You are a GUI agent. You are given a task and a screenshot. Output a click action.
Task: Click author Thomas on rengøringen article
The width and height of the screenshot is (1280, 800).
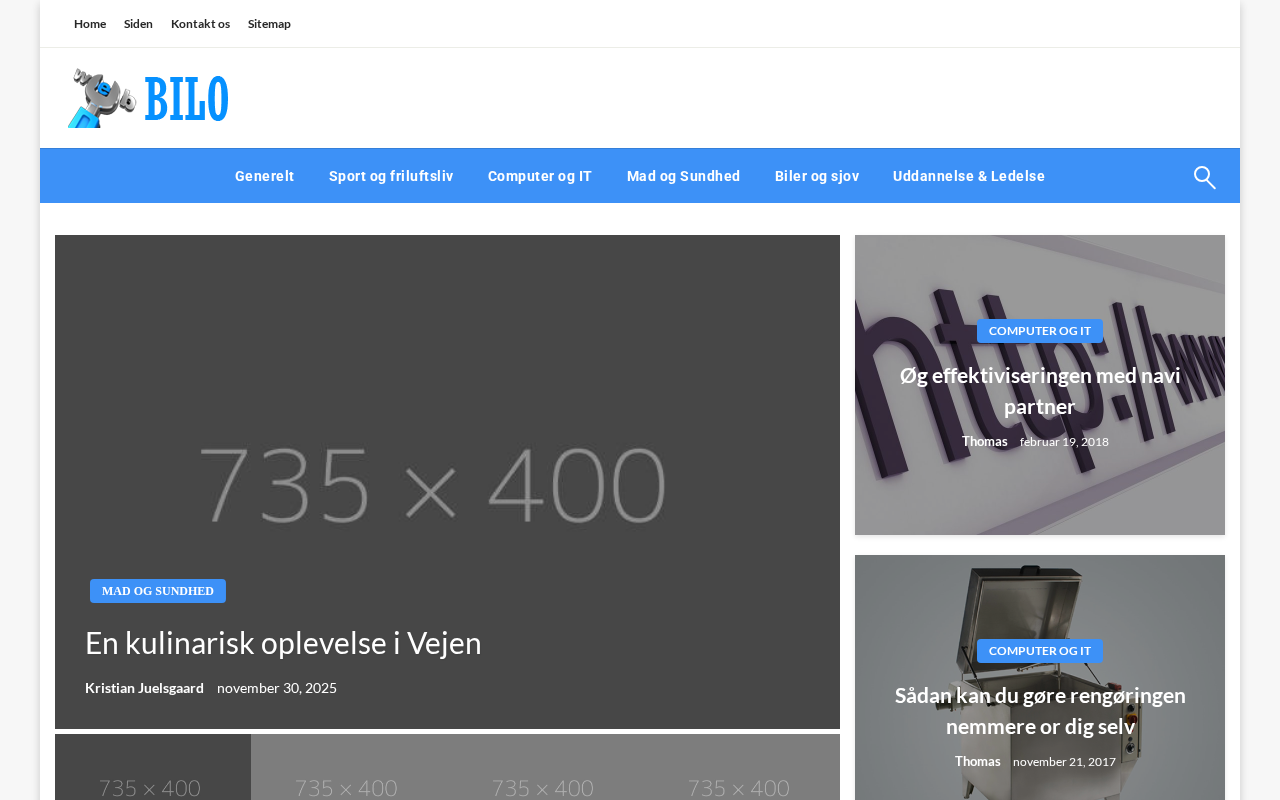click(x=978, y=761)
